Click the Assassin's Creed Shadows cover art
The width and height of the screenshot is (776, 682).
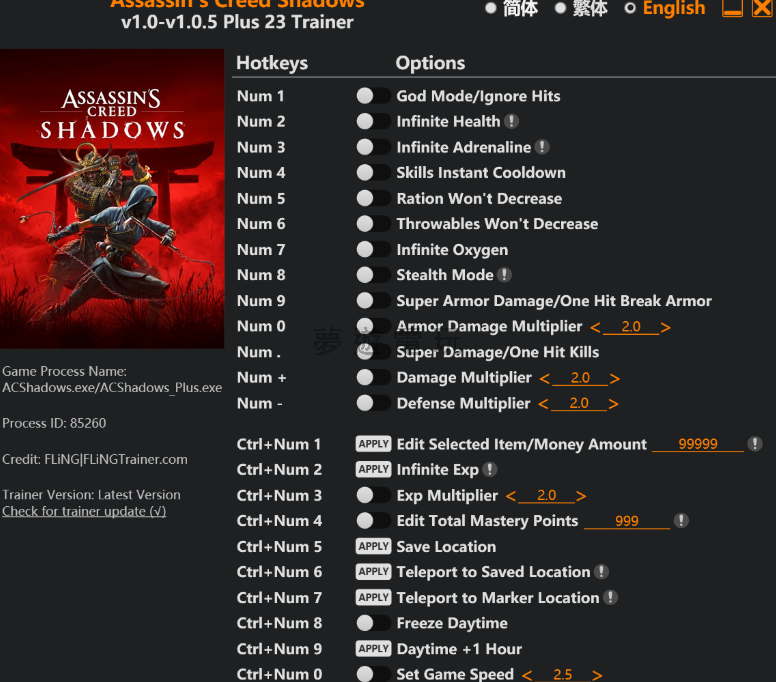tap(112, 198)
